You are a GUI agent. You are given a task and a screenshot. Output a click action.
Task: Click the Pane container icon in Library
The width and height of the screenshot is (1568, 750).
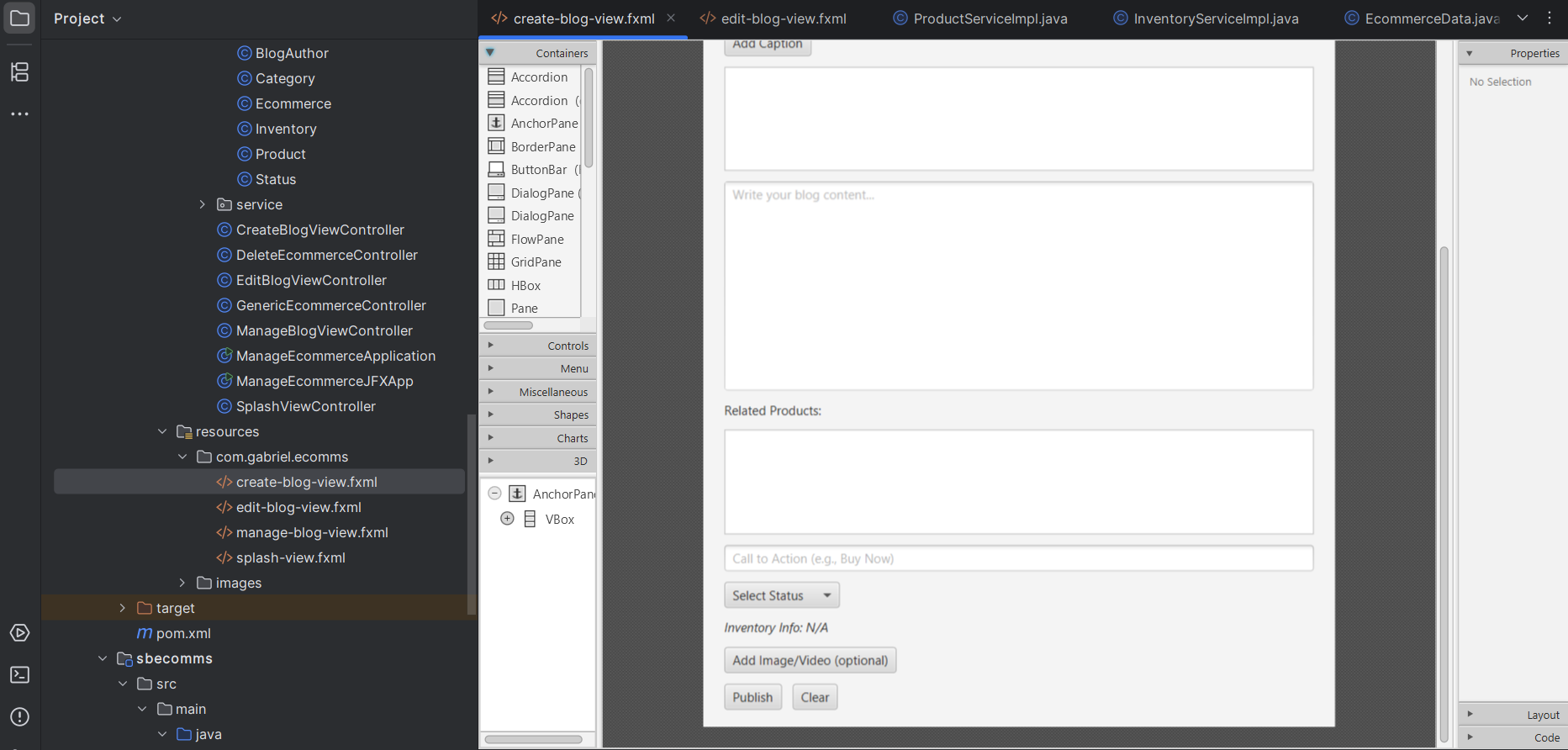[497, 308]
